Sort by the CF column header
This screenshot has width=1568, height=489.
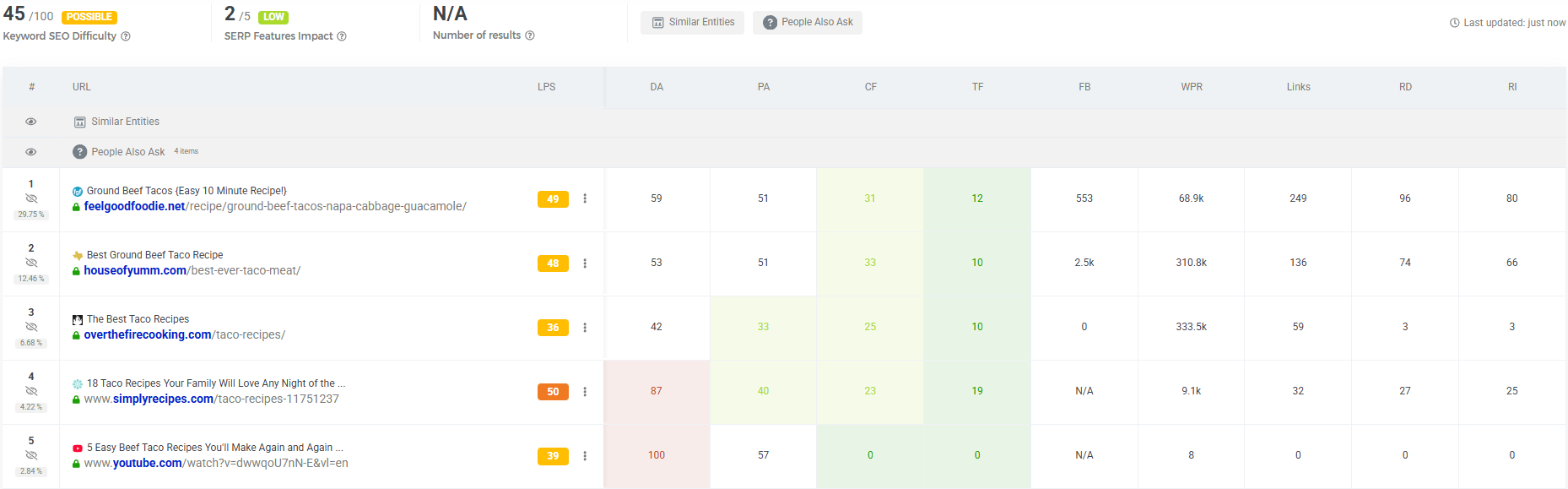click(x=871, y=87)
